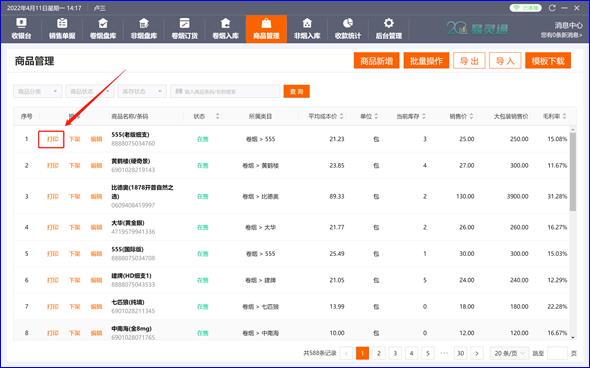
Task: Click 编辑 for 黄鹤楼(硬奇景) row
Action: point(96,166)
